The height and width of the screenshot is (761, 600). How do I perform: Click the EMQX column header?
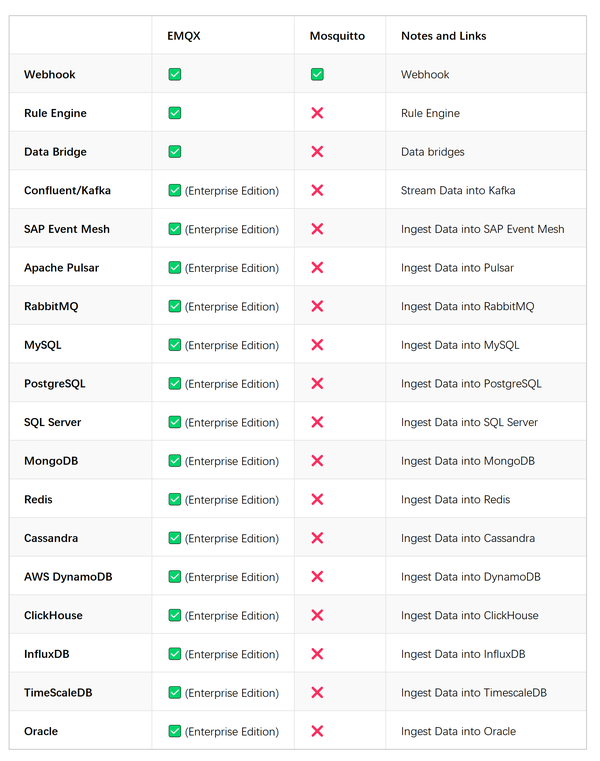point(183,36)
